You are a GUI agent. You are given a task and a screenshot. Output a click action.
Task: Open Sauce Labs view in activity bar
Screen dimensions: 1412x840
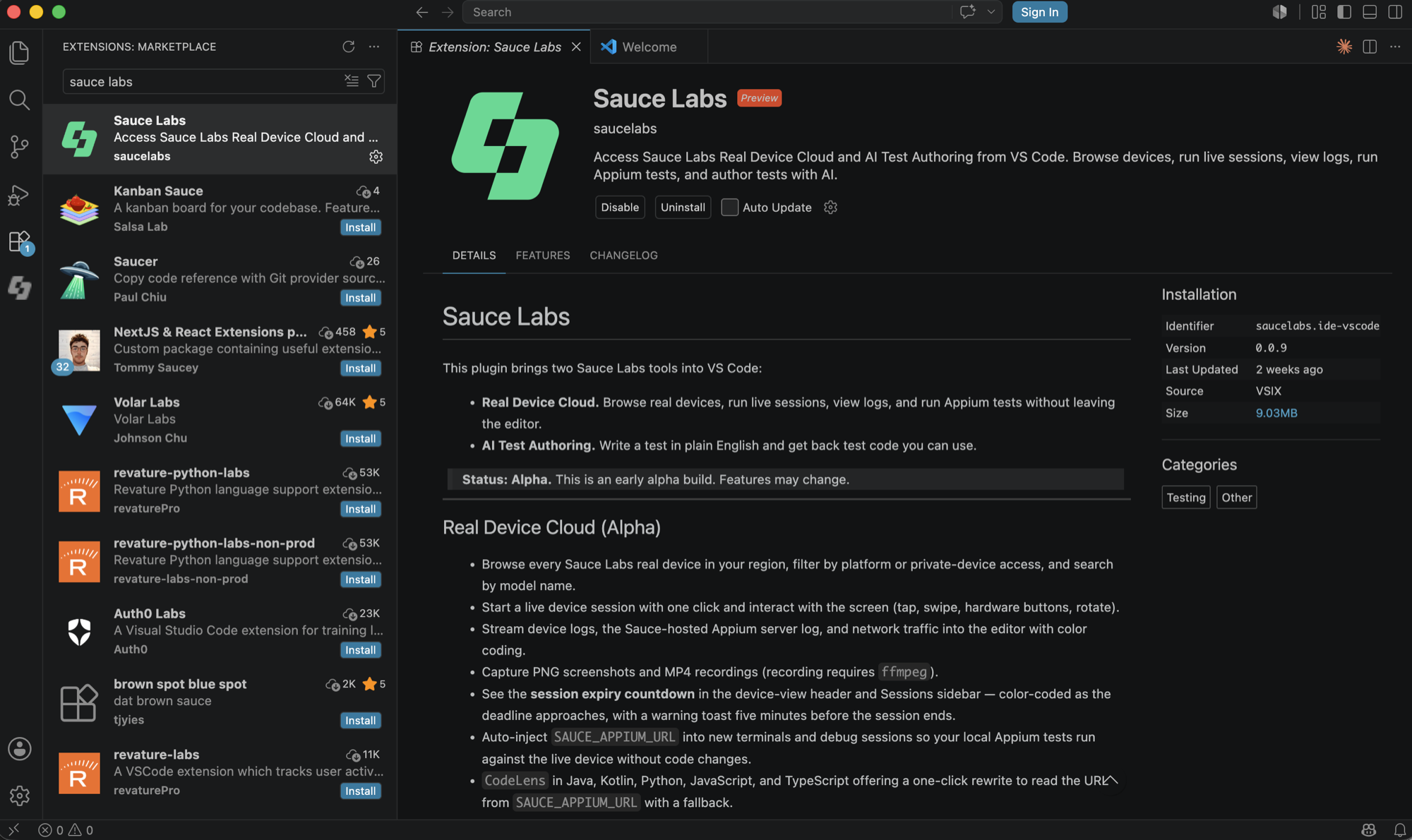click(x=20, y=288)
